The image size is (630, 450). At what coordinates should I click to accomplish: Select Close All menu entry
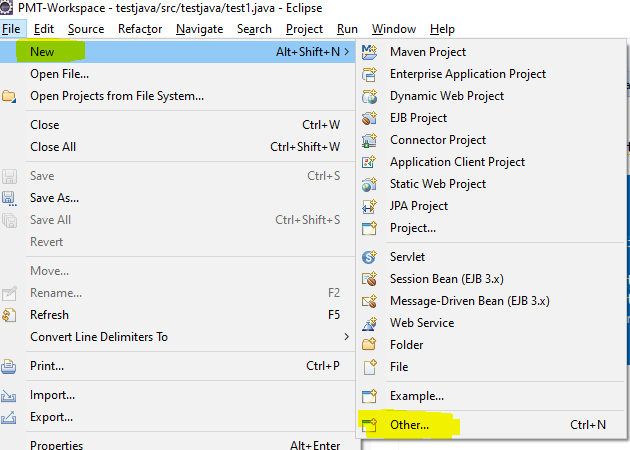click(x=178, y=147)
